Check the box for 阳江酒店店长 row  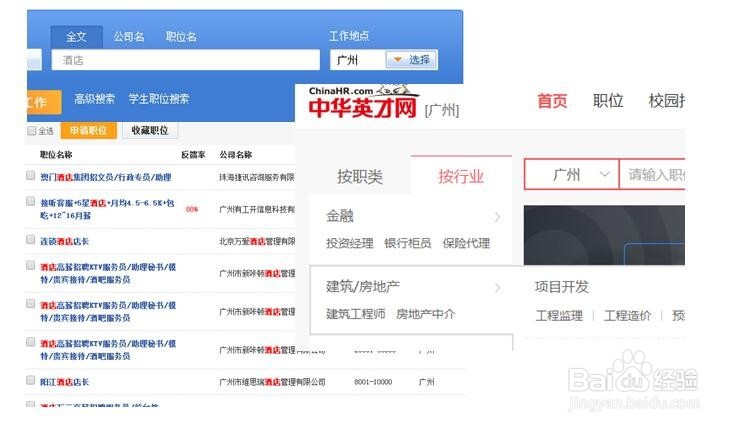[x=31, y=380]
